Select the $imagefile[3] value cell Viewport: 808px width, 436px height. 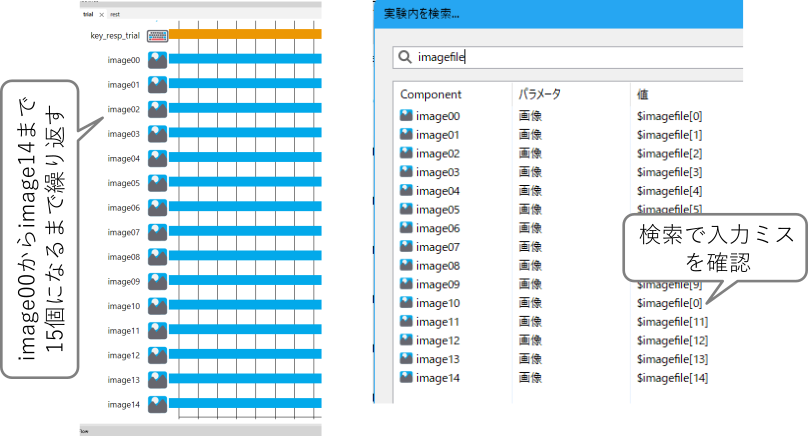click(x=669, y=172)
